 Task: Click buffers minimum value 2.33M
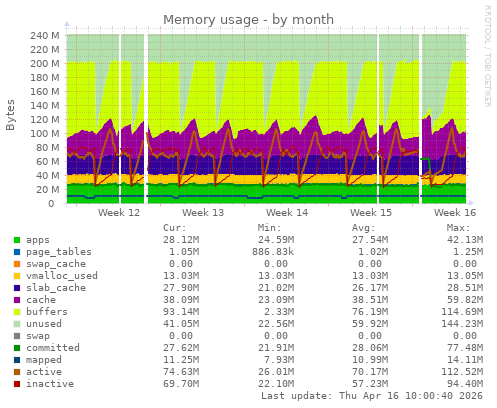click(279, 312)
